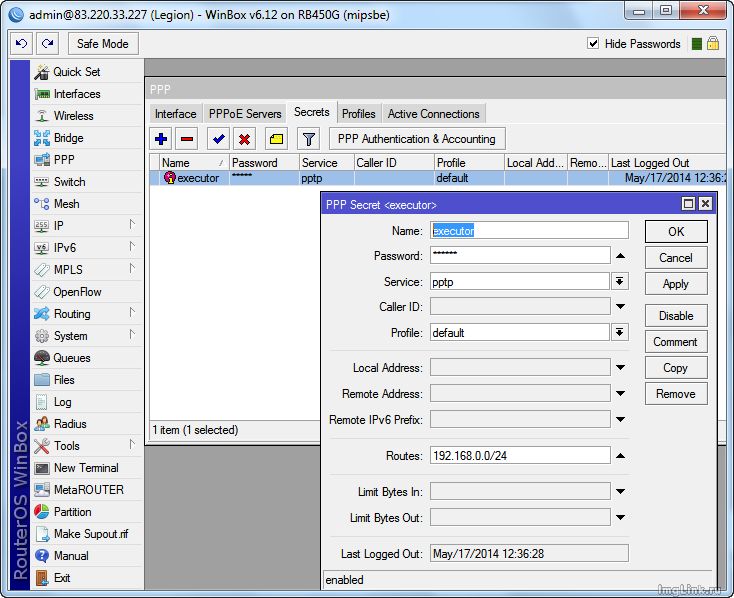Add a comment with yellow note icon
This screenshot has width=734, height=598.
pos(276,139)
